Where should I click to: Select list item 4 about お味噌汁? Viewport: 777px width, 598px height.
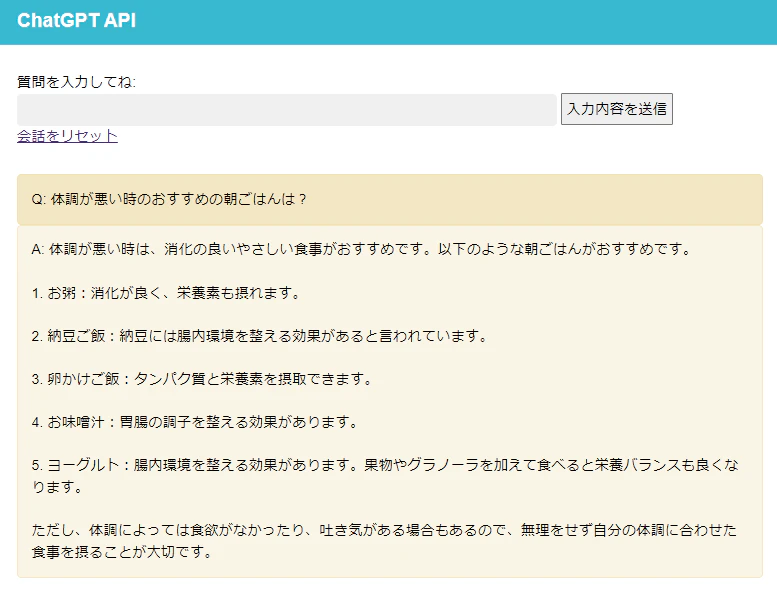(x=195, y=422)
